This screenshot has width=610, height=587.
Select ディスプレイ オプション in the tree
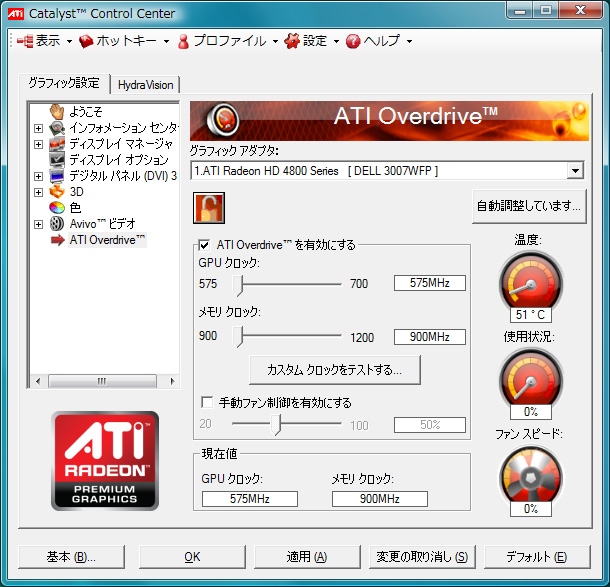pos(119,160)
